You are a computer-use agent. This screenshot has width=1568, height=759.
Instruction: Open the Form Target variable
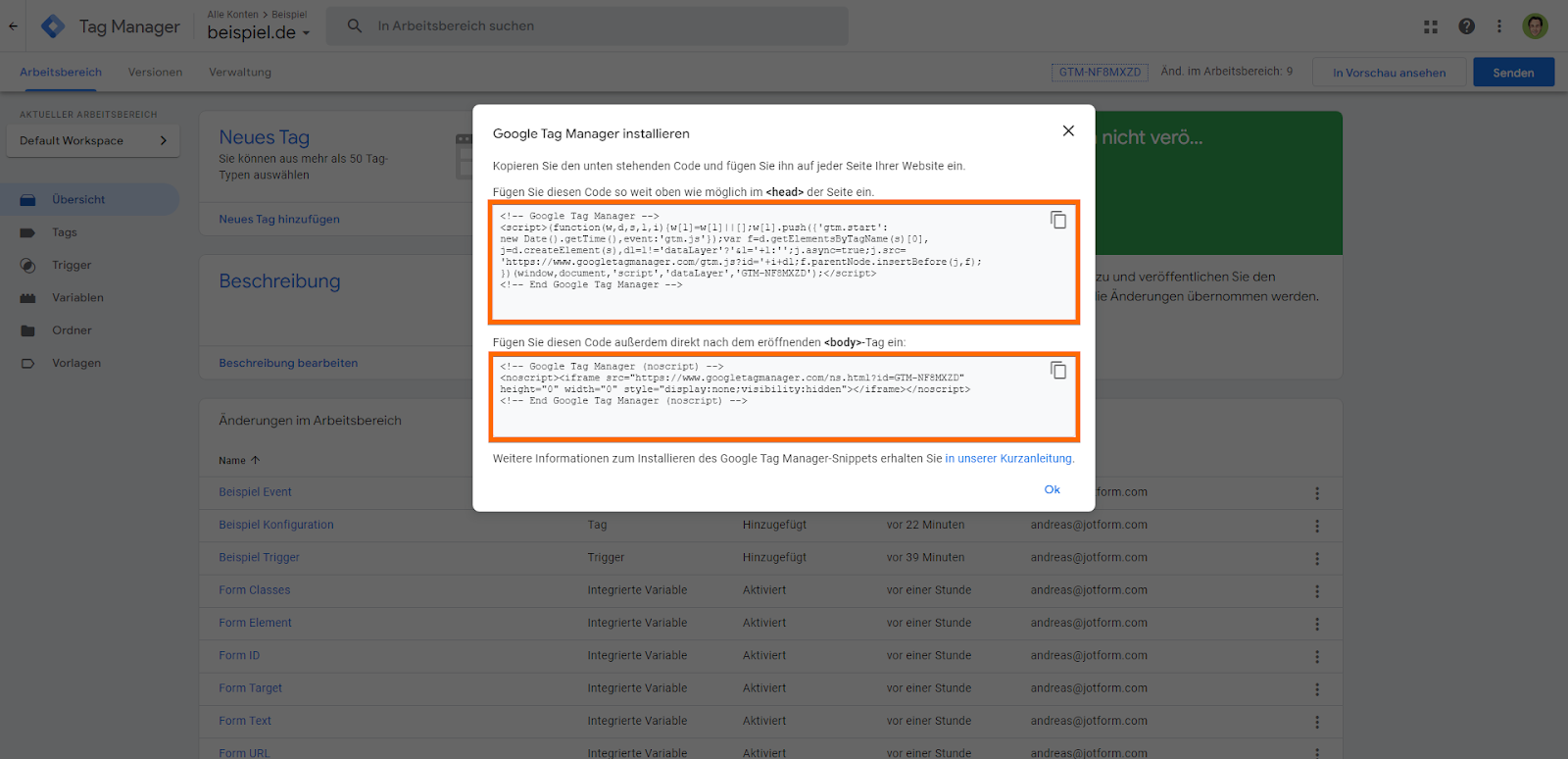pos(250,688)
